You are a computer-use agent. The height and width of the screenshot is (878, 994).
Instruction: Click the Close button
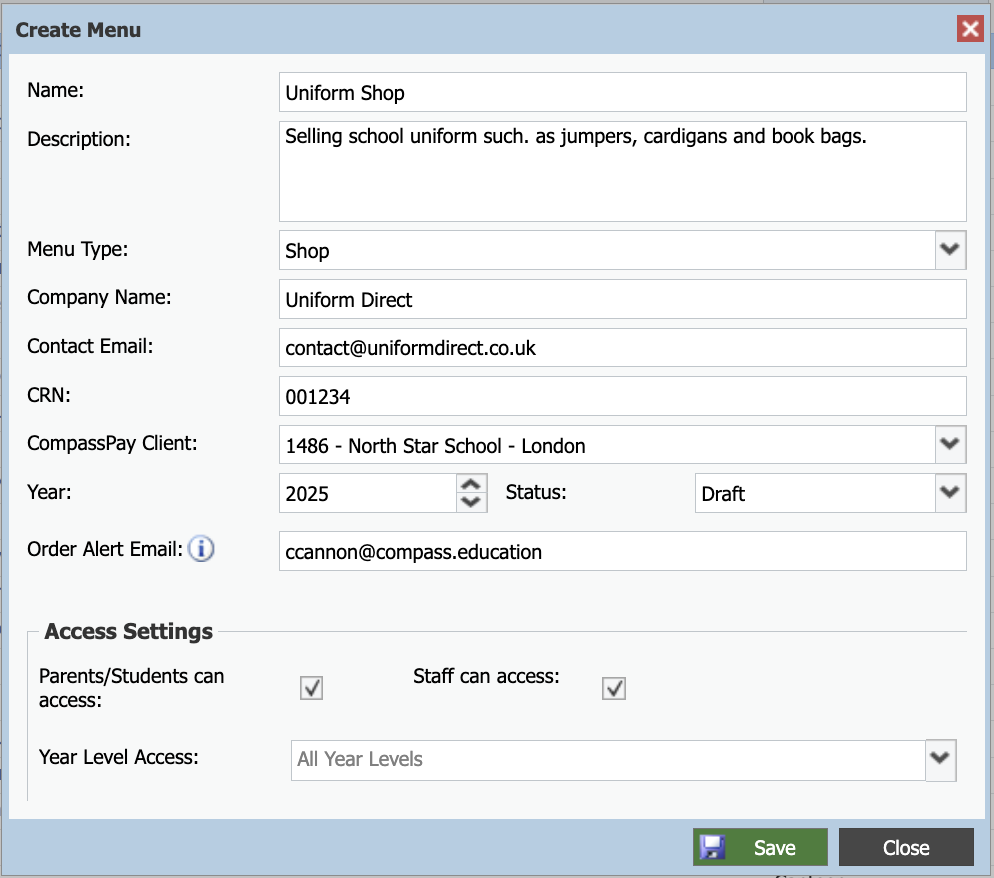click(x=906, y=847)
